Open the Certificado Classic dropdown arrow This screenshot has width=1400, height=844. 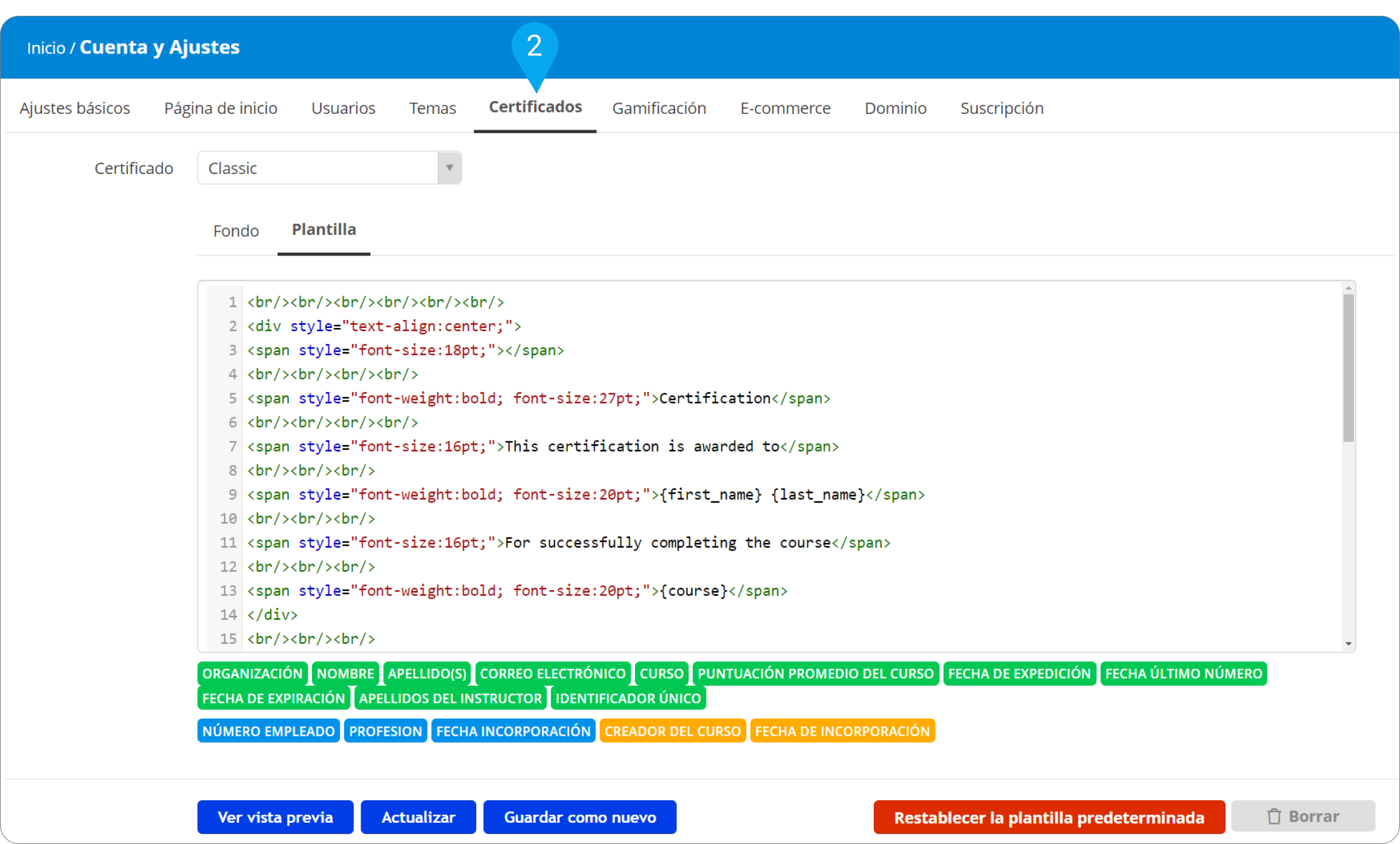click(x=449, y=168)
